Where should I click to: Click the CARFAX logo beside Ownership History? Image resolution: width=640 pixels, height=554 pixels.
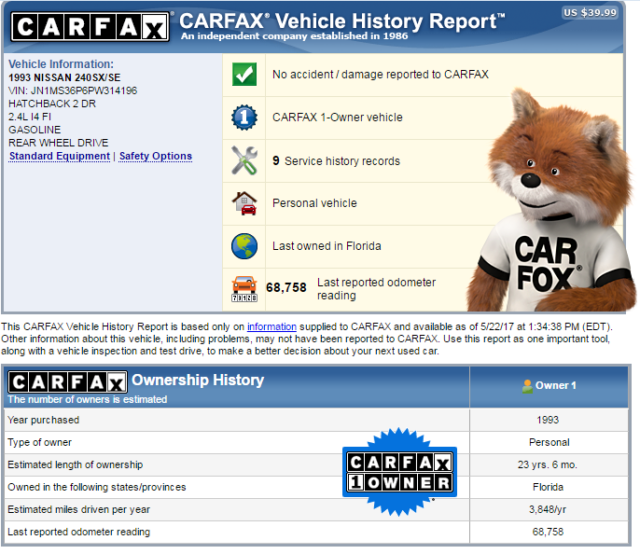pos(67,382)
